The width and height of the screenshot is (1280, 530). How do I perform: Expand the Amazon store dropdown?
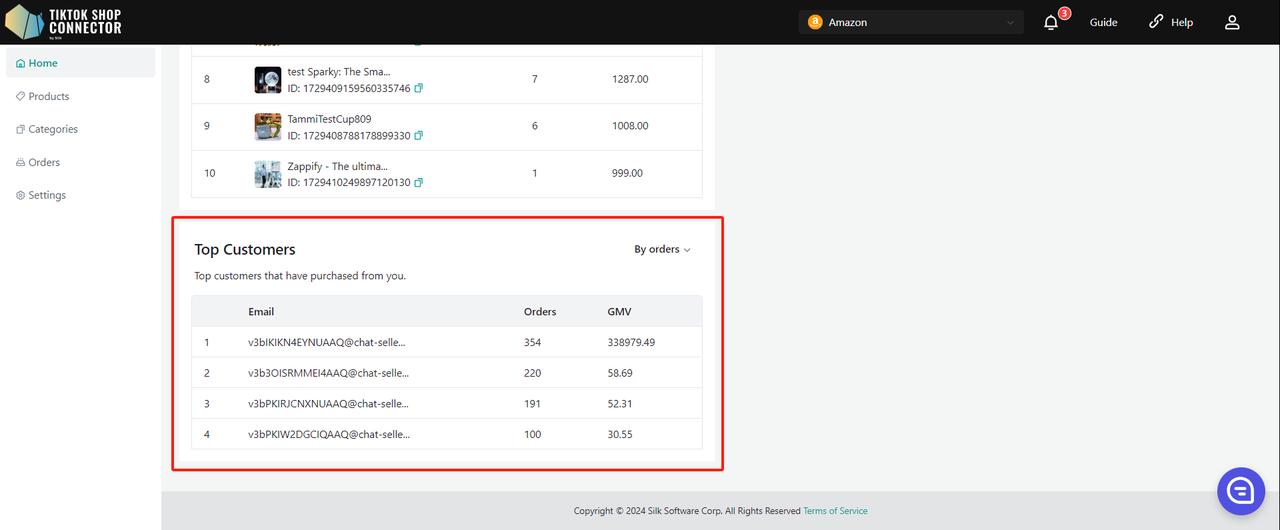1009,22
